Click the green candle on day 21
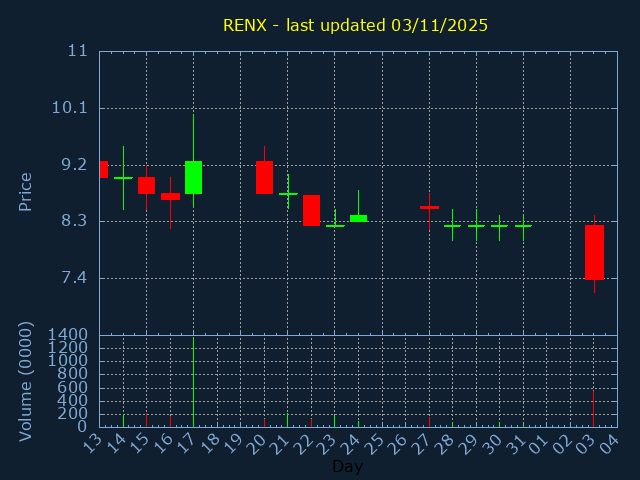The height and width of the screenshot is (480, 640). (x=288, y=193)
